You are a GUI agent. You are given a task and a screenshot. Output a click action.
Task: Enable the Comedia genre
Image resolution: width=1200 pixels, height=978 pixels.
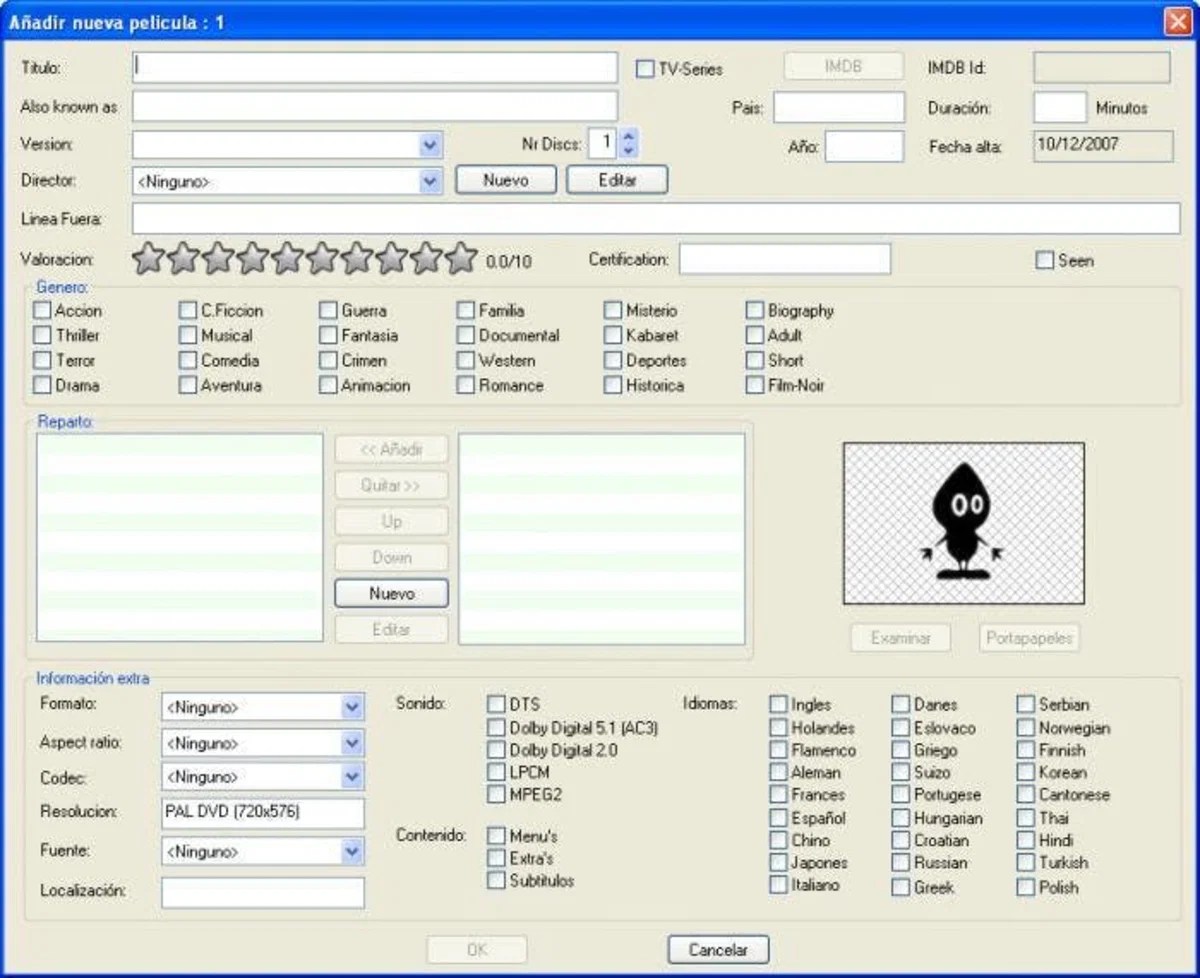187,360
